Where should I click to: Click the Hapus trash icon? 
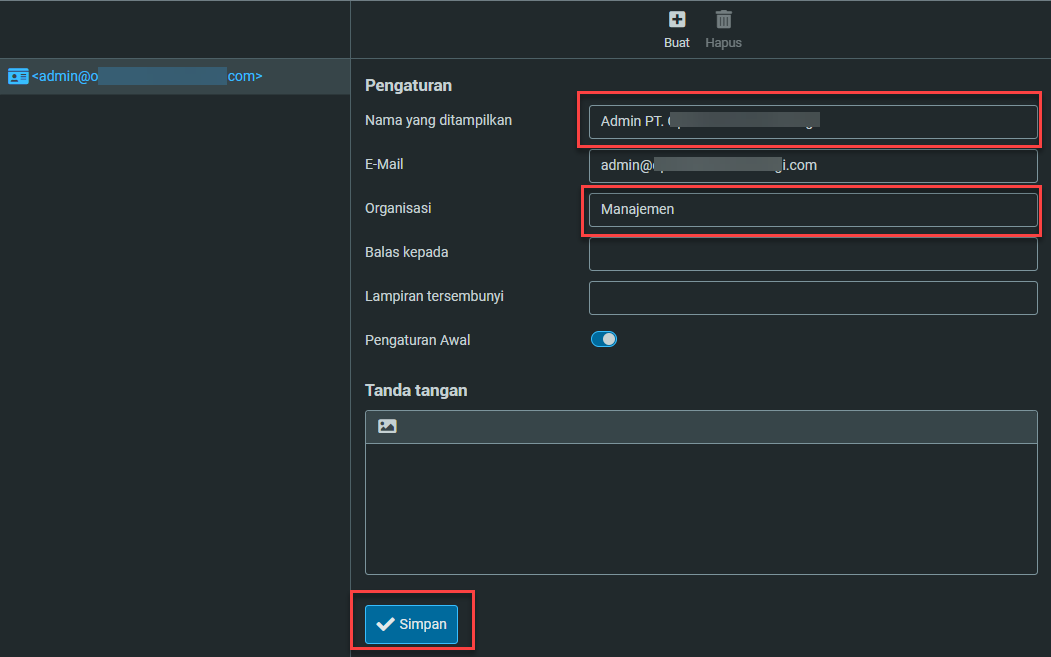723,20
